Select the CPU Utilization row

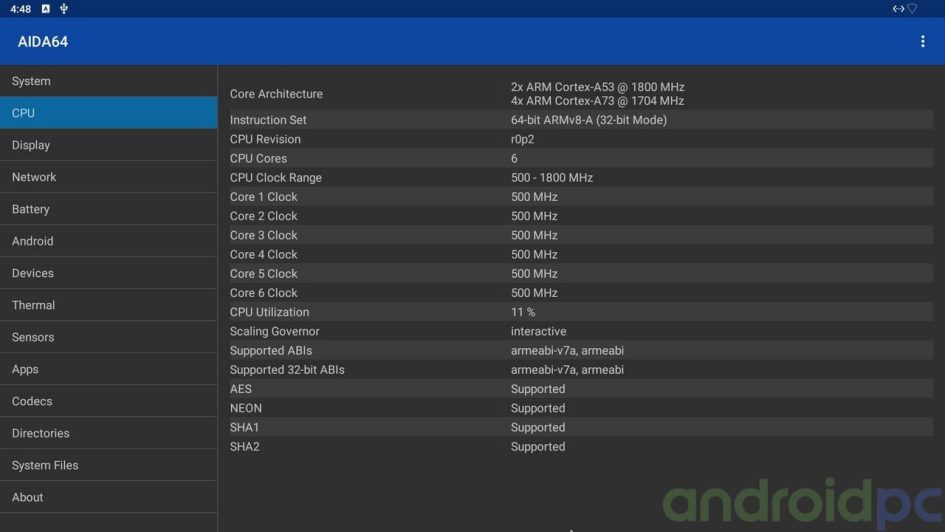(581, 312)
